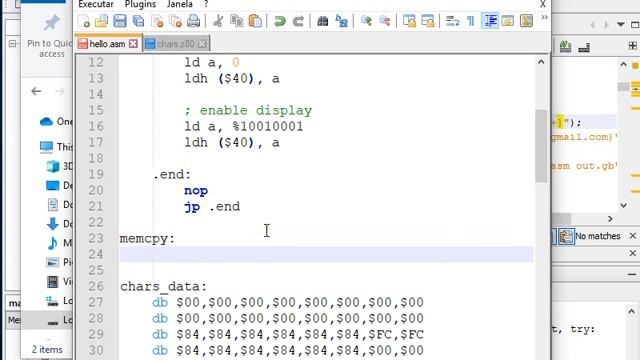640x360 pixels.
Task: Open the Janela menu
Action: coord(180,4)
